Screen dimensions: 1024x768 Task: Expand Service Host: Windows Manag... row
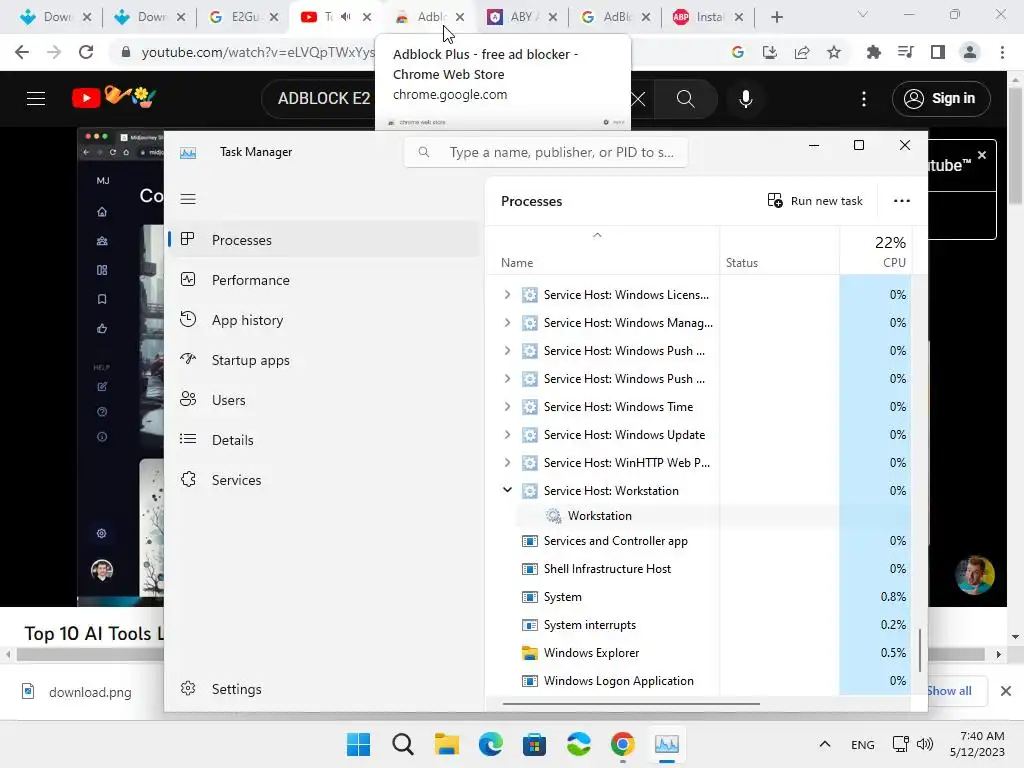(507, 323)
